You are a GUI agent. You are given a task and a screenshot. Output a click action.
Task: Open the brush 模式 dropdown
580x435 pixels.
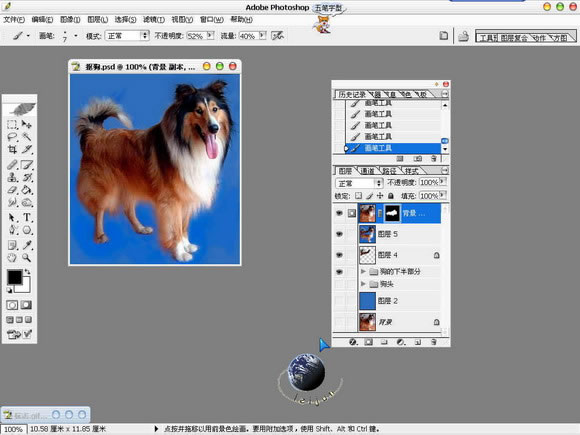(127, 36)
